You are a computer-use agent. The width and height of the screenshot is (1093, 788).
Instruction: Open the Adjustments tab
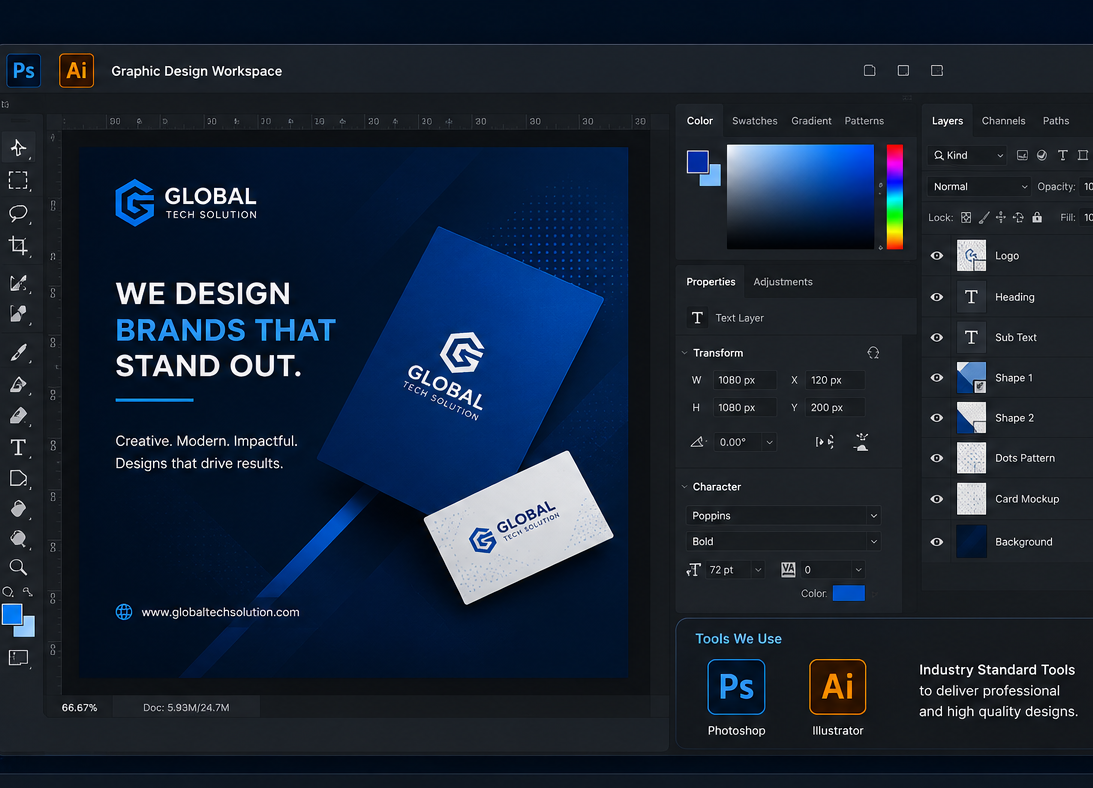783,282
